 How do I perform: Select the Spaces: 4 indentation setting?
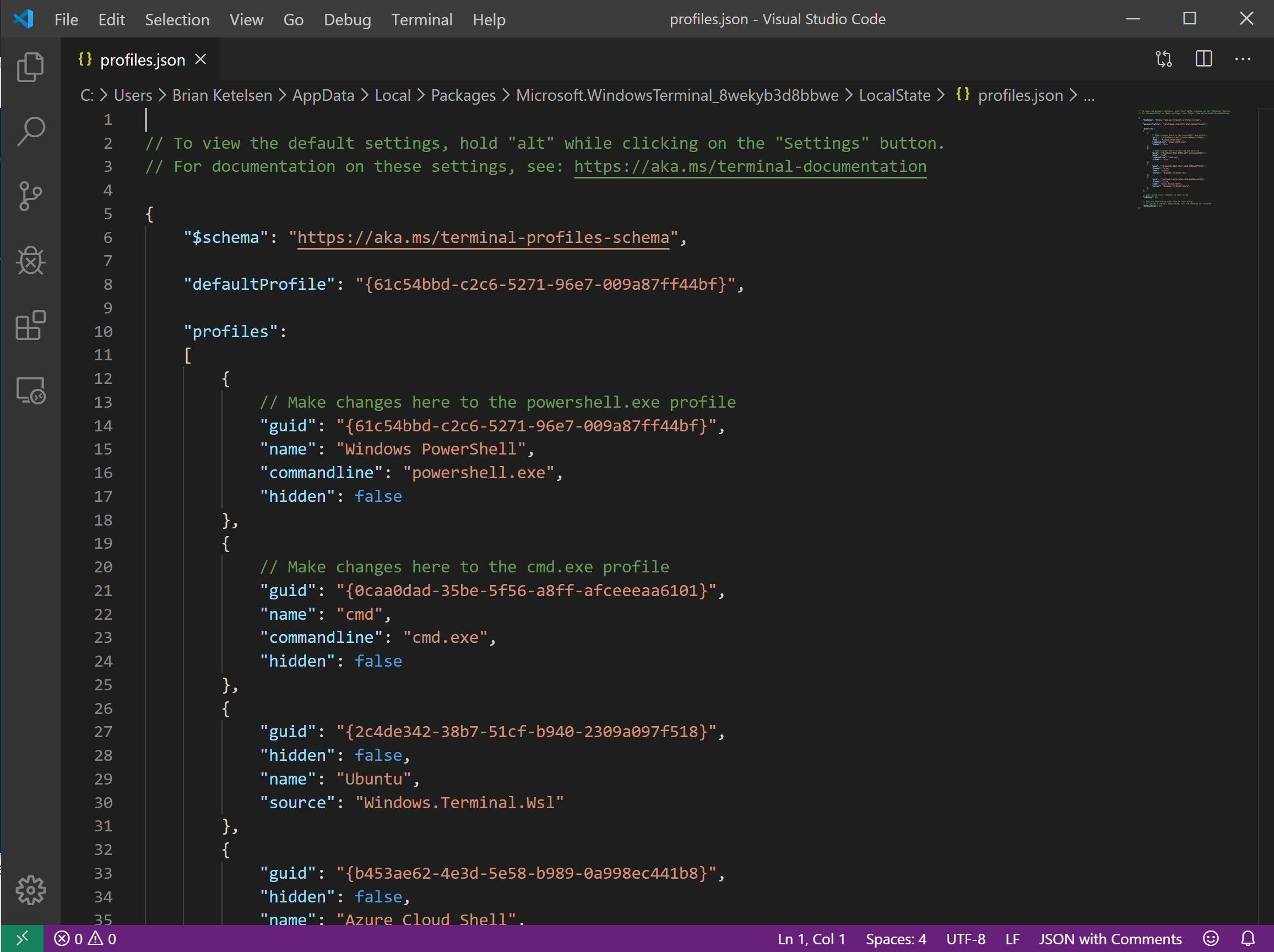point(896,939)
